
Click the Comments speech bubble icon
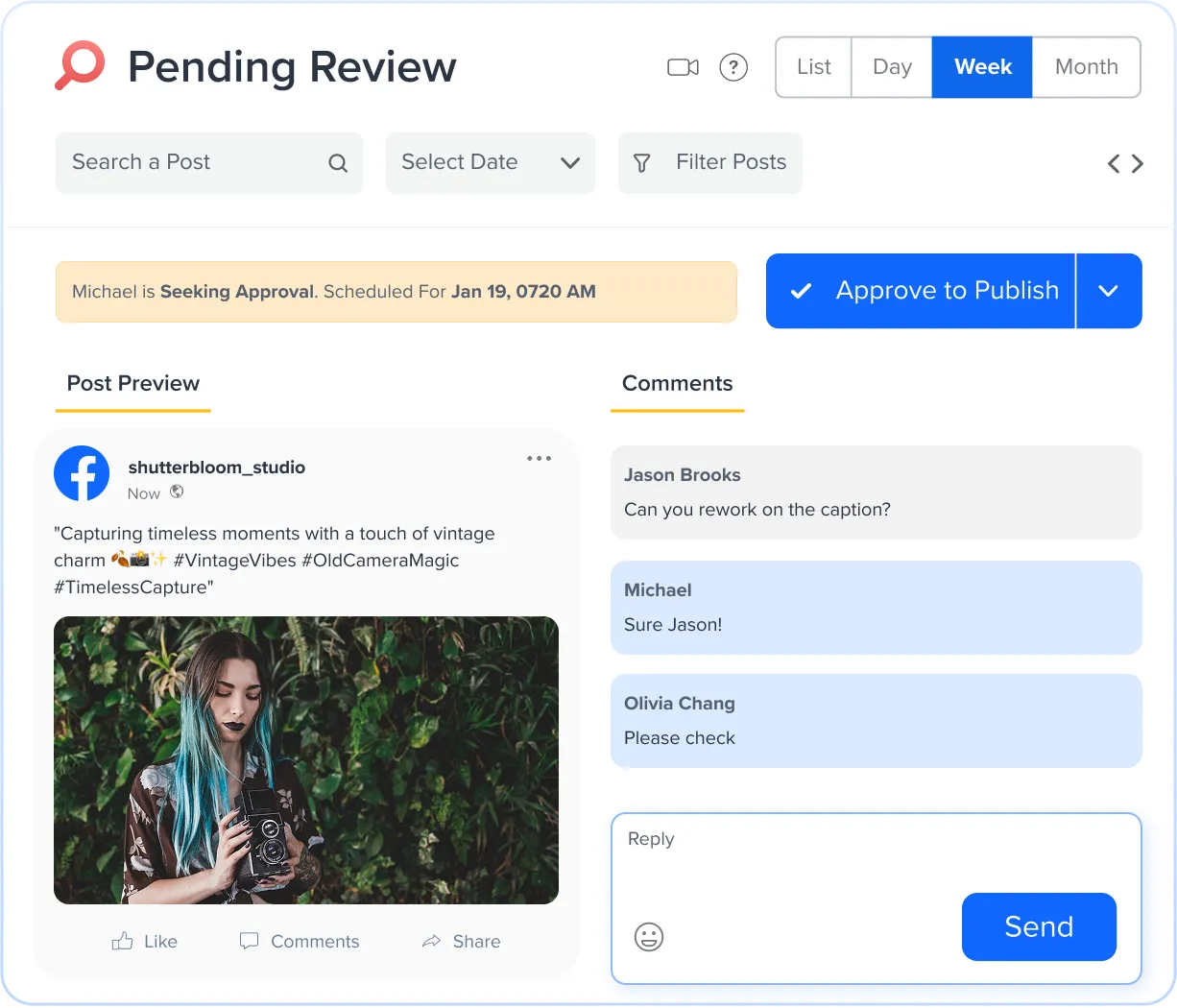tap(249, 941)
